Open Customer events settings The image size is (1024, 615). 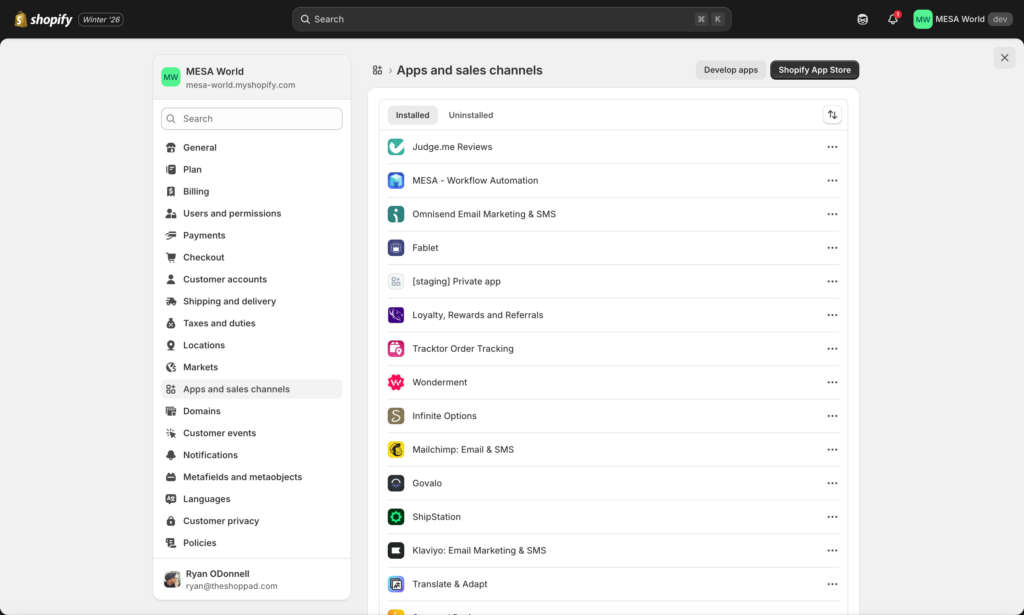251,433
